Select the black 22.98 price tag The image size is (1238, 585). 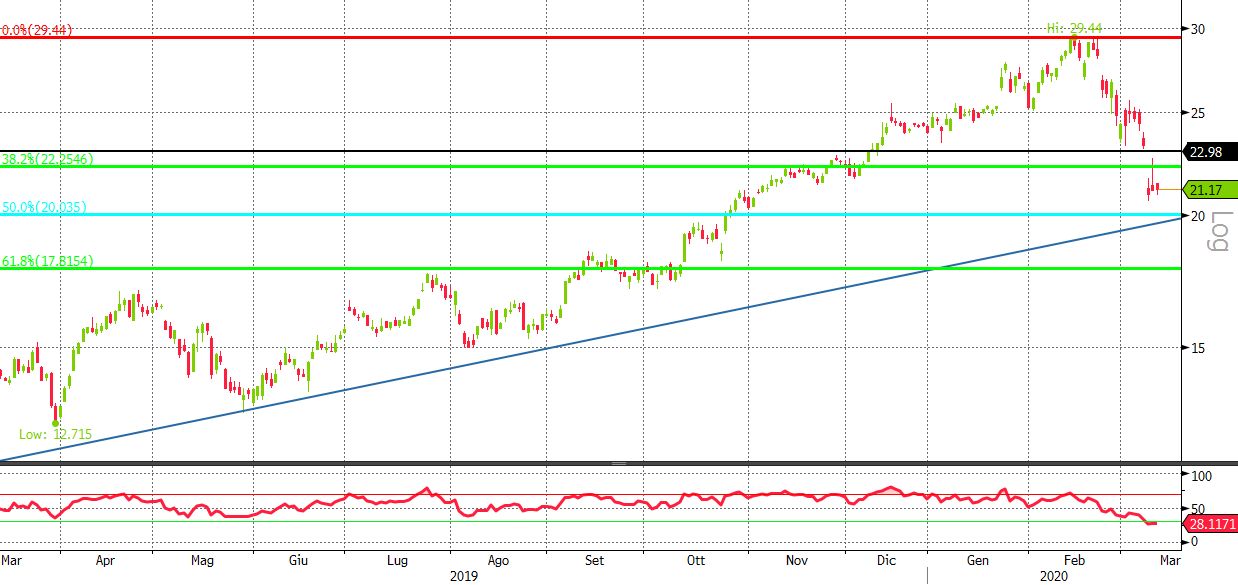tap(1210, 152)
